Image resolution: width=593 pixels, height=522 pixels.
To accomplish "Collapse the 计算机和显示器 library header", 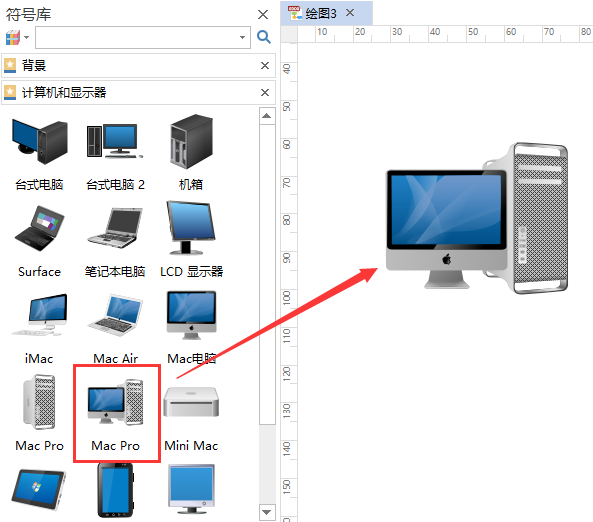I will [138, 92].
